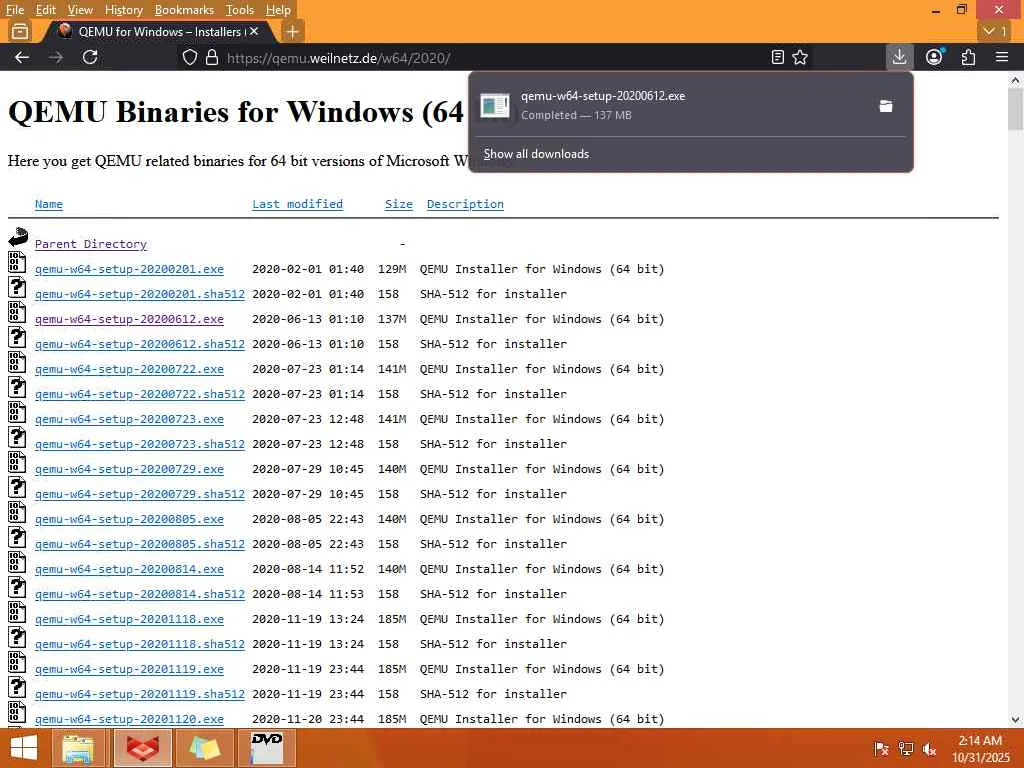Open qemu-w64-setup-20201119.sha512 link
Viewport: 1024px width, 768px height.
(x=140, y=694)
